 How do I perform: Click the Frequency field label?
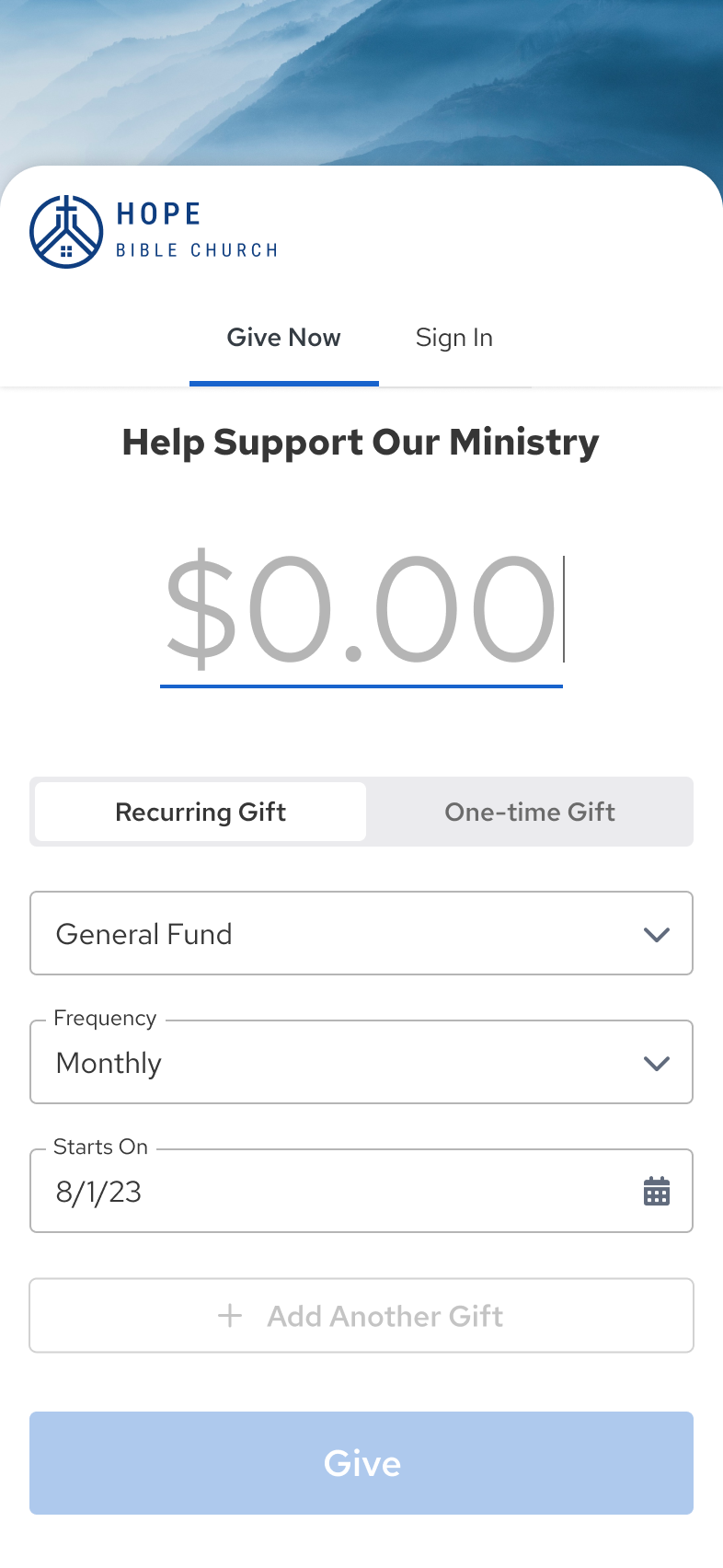[105, 1019]
